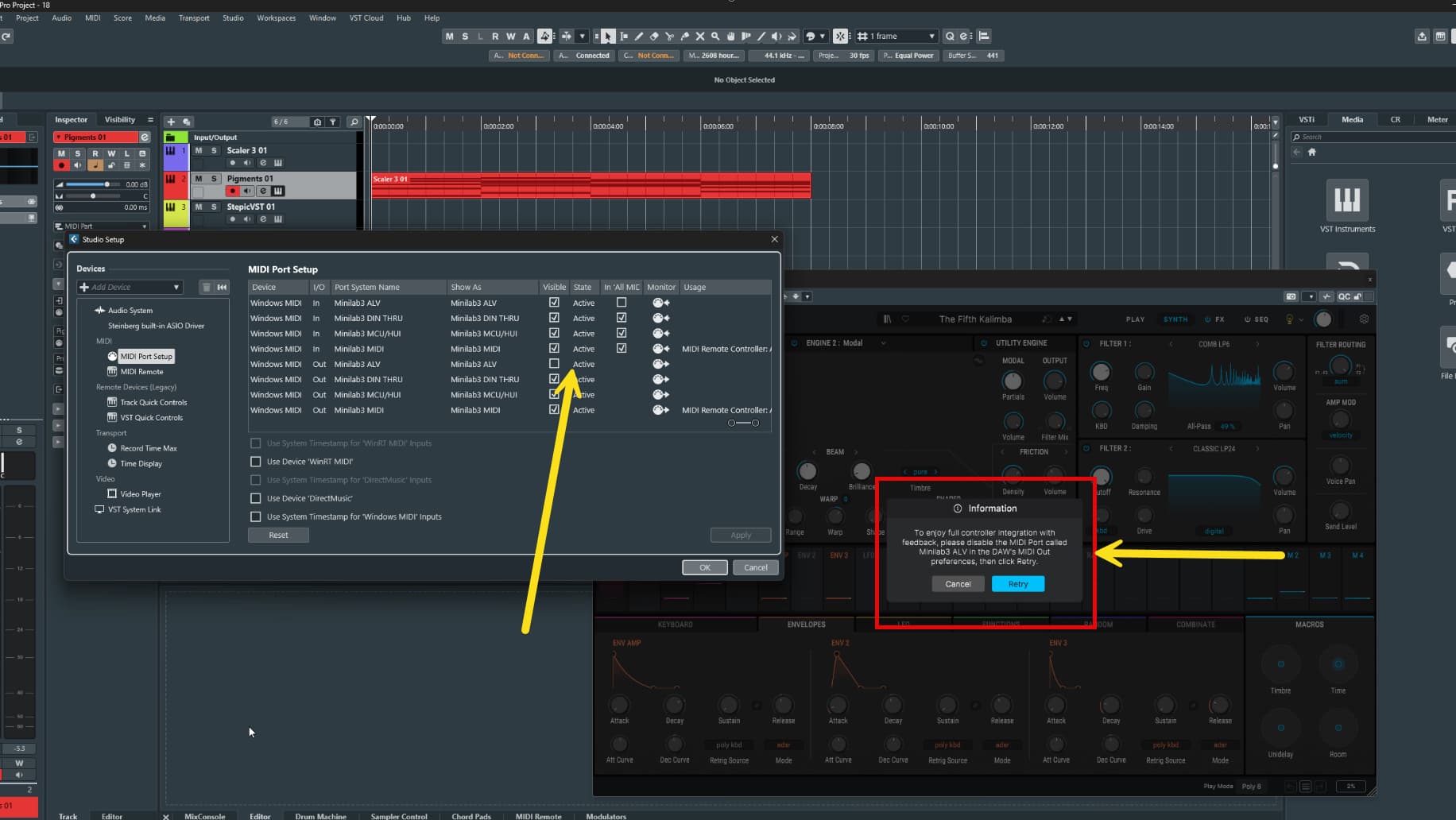Select the Zoom magnifier tool

pyautogui.click(x=715, y=36)
